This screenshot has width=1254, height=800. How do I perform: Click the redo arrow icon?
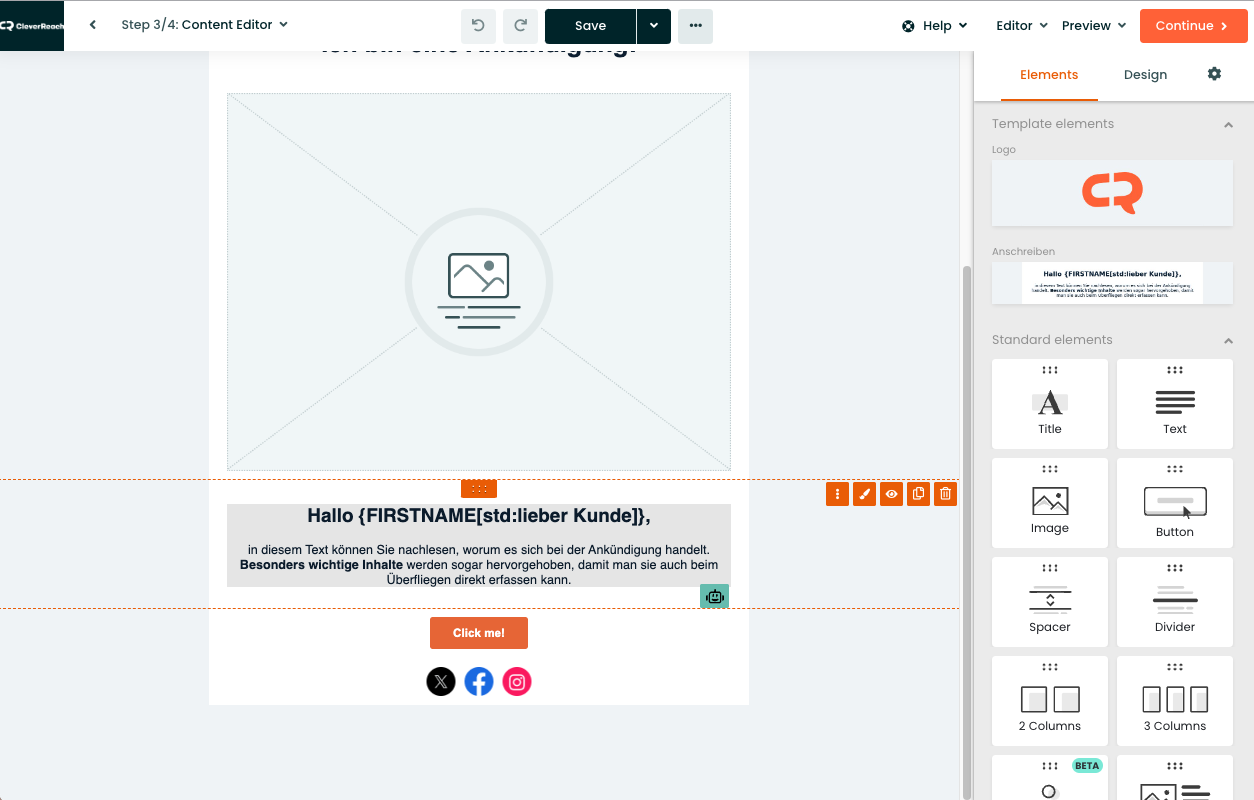[x=520, y=26]
